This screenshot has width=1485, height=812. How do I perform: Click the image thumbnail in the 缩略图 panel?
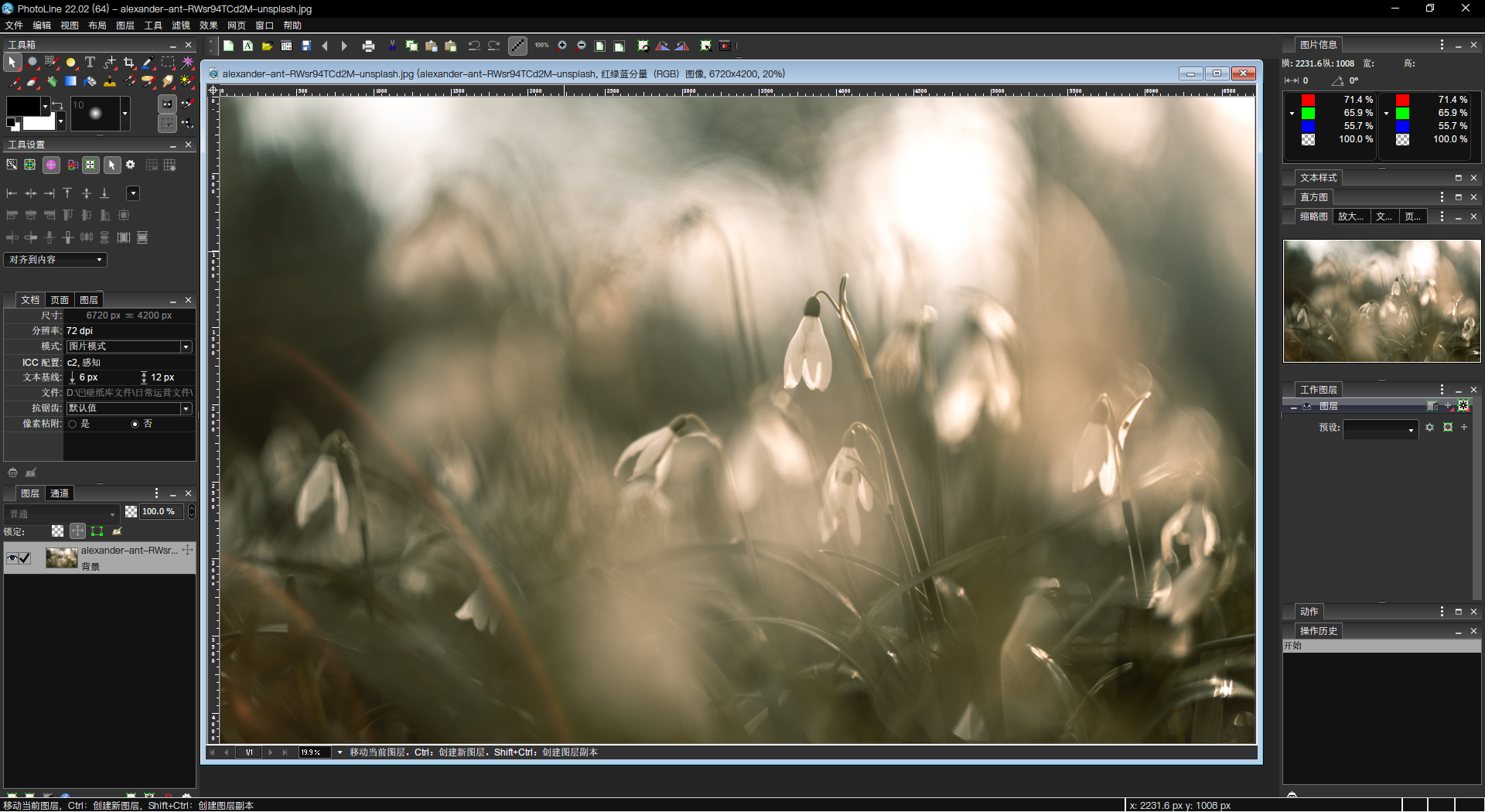pyautogui.click(x=1381, y=301)
